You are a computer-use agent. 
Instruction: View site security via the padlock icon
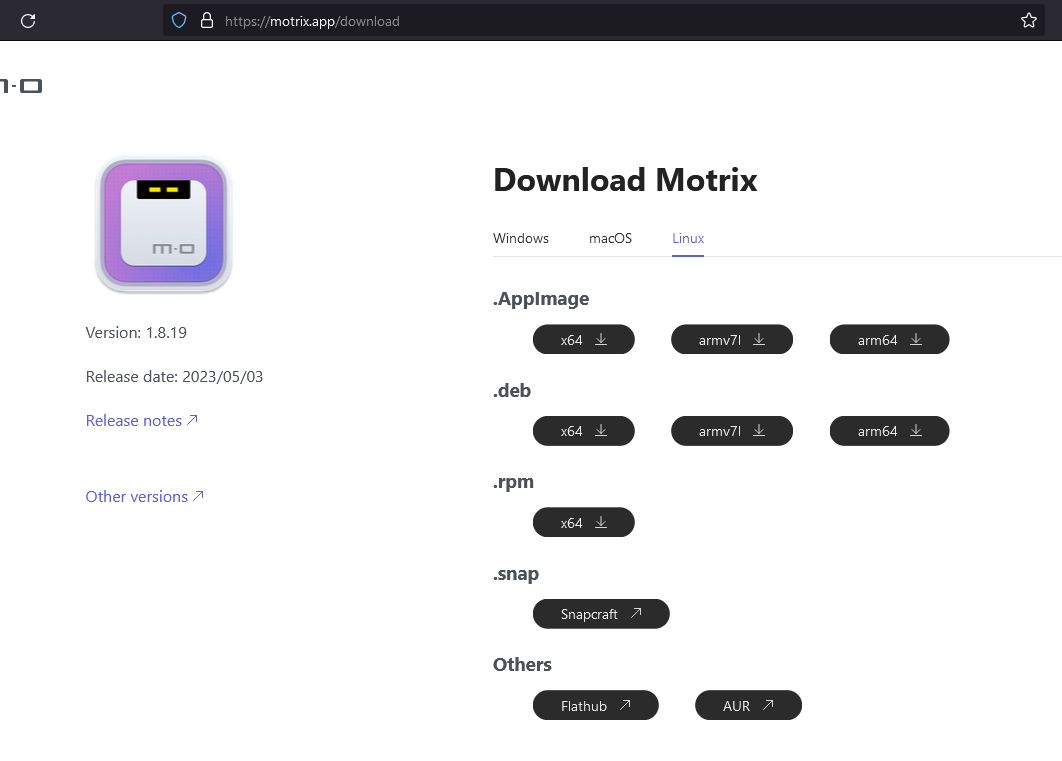[207, 21]
